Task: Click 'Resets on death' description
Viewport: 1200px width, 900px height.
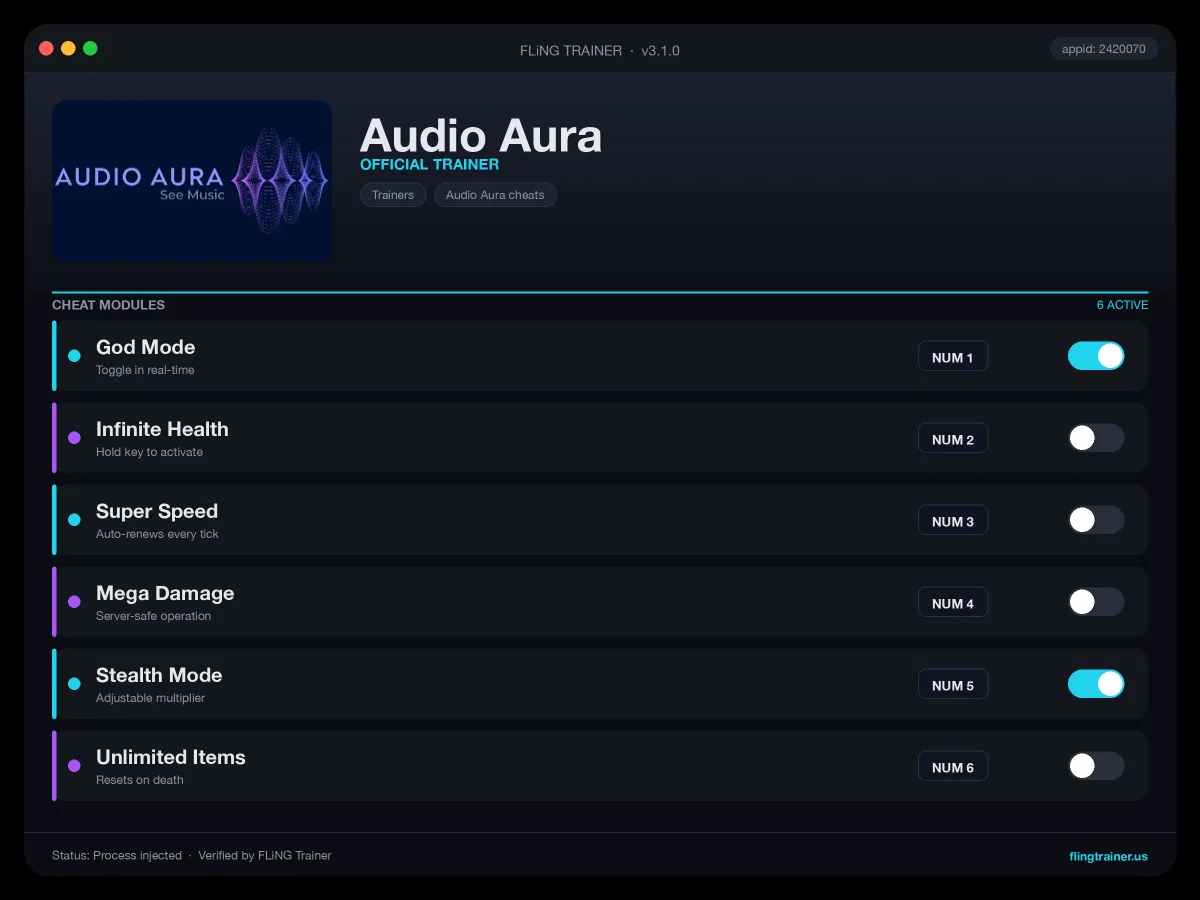Action: pyautogui.click(x=139, y=780)
